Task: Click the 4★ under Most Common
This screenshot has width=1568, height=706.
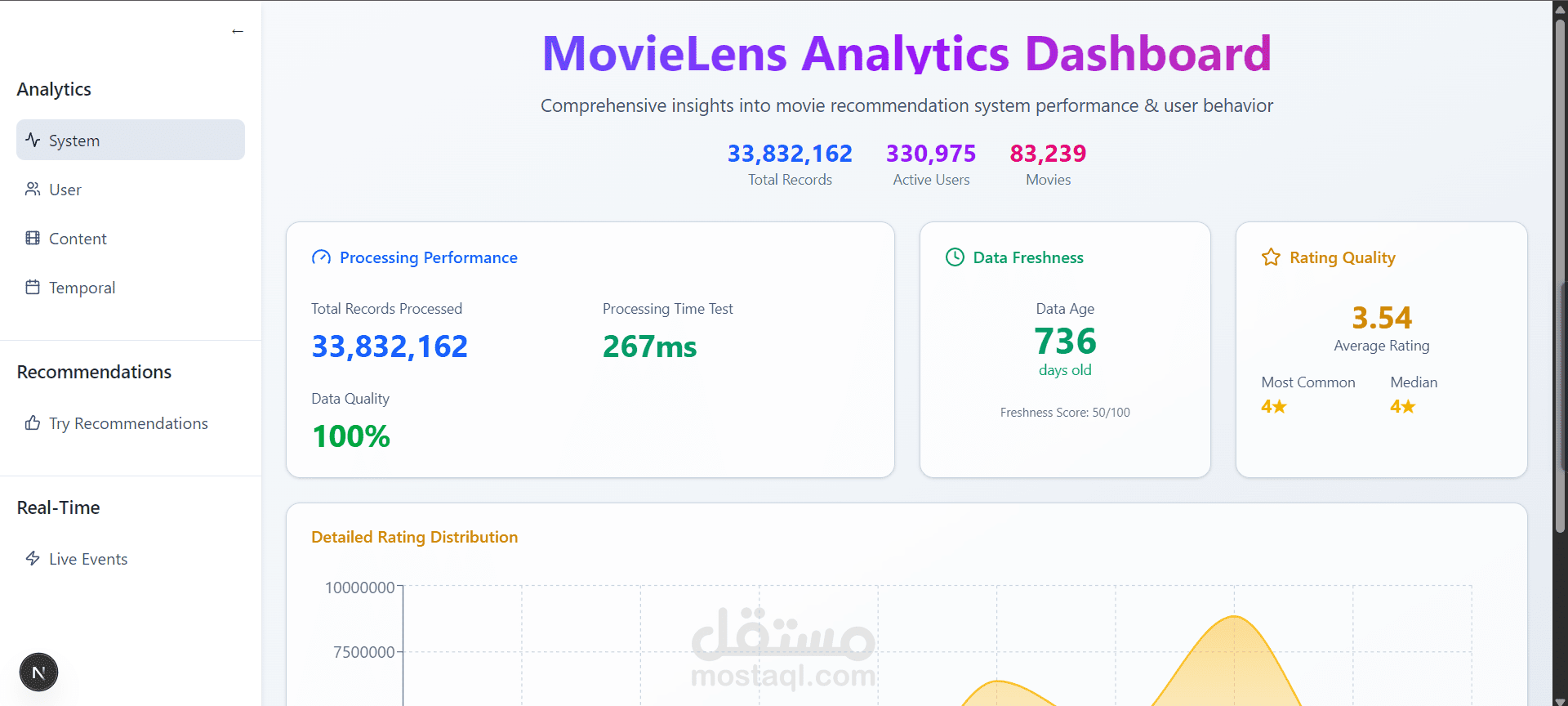Action: (1273, 406)
